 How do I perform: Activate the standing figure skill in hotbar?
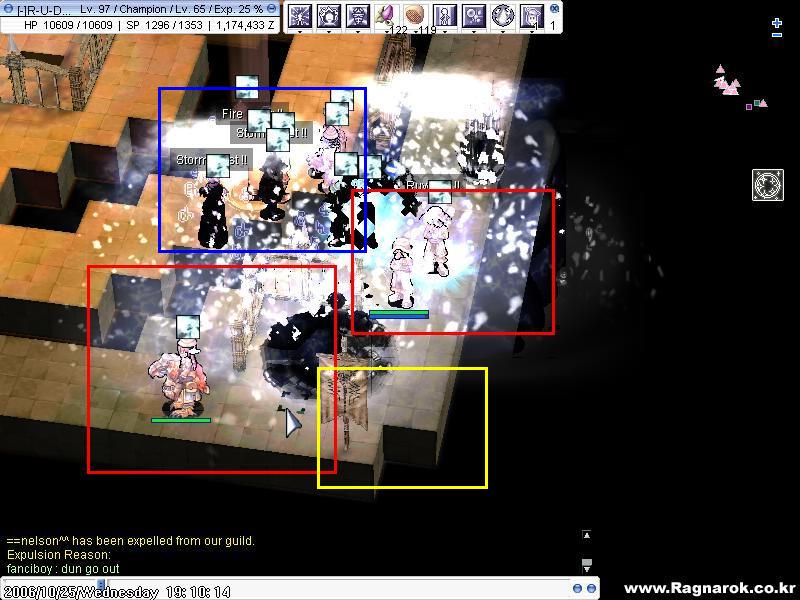click(x=444, y=15)
